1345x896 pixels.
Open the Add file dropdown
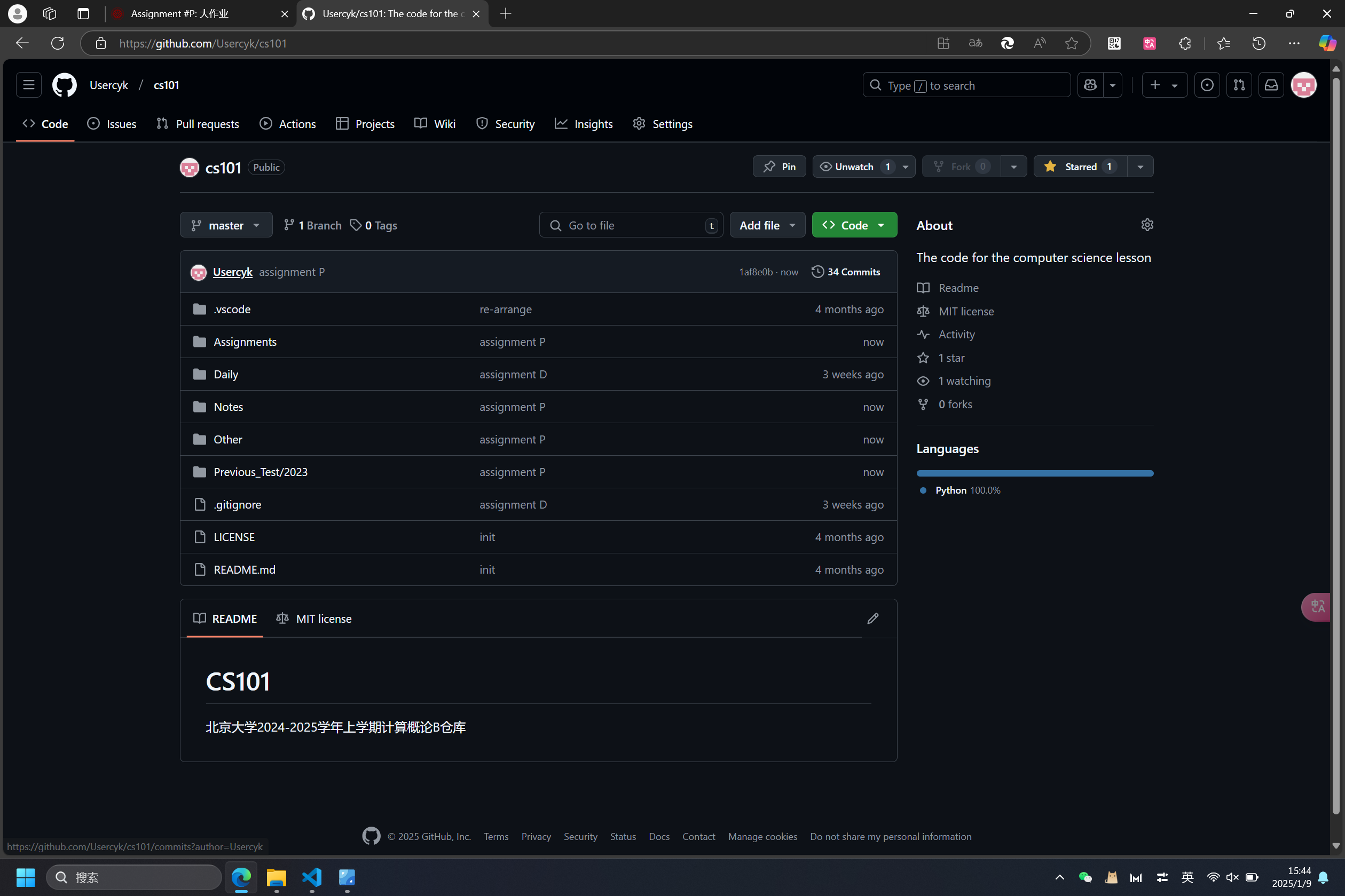[x=767, y=225]
